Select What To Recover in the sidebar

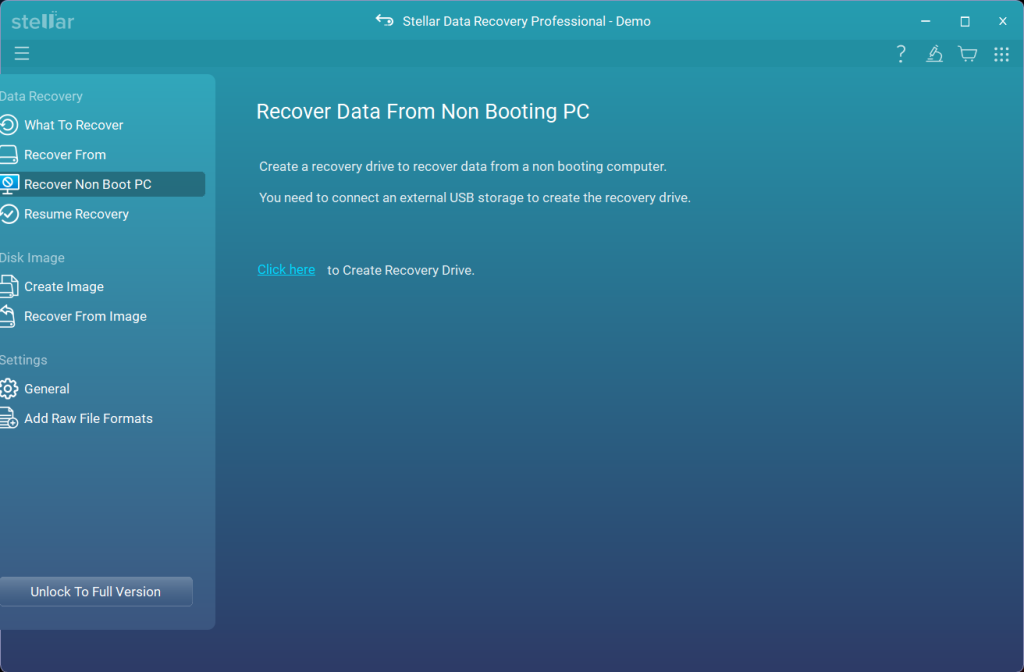pos(75,125)
